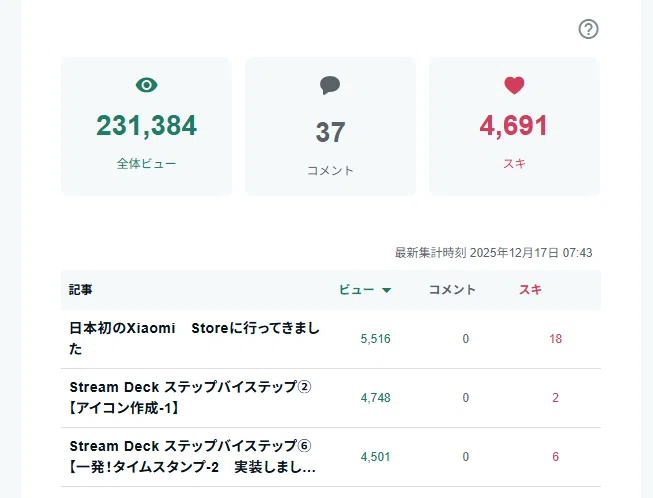Click the 18 likes count for Xiaomi article

click(556, 339)
